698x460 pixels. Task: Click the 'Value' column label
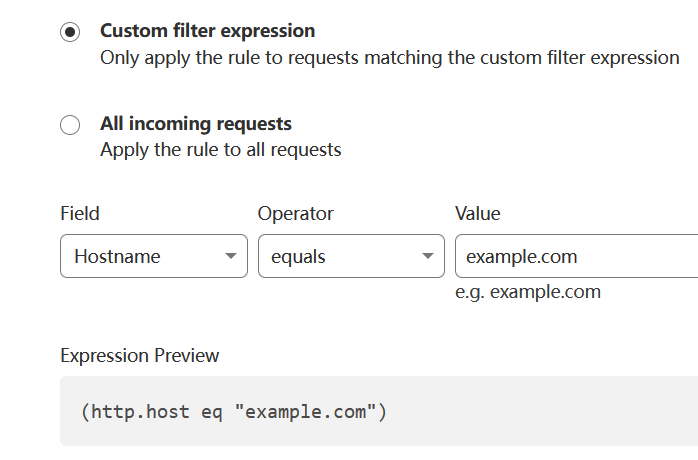[x=478, y=213]
